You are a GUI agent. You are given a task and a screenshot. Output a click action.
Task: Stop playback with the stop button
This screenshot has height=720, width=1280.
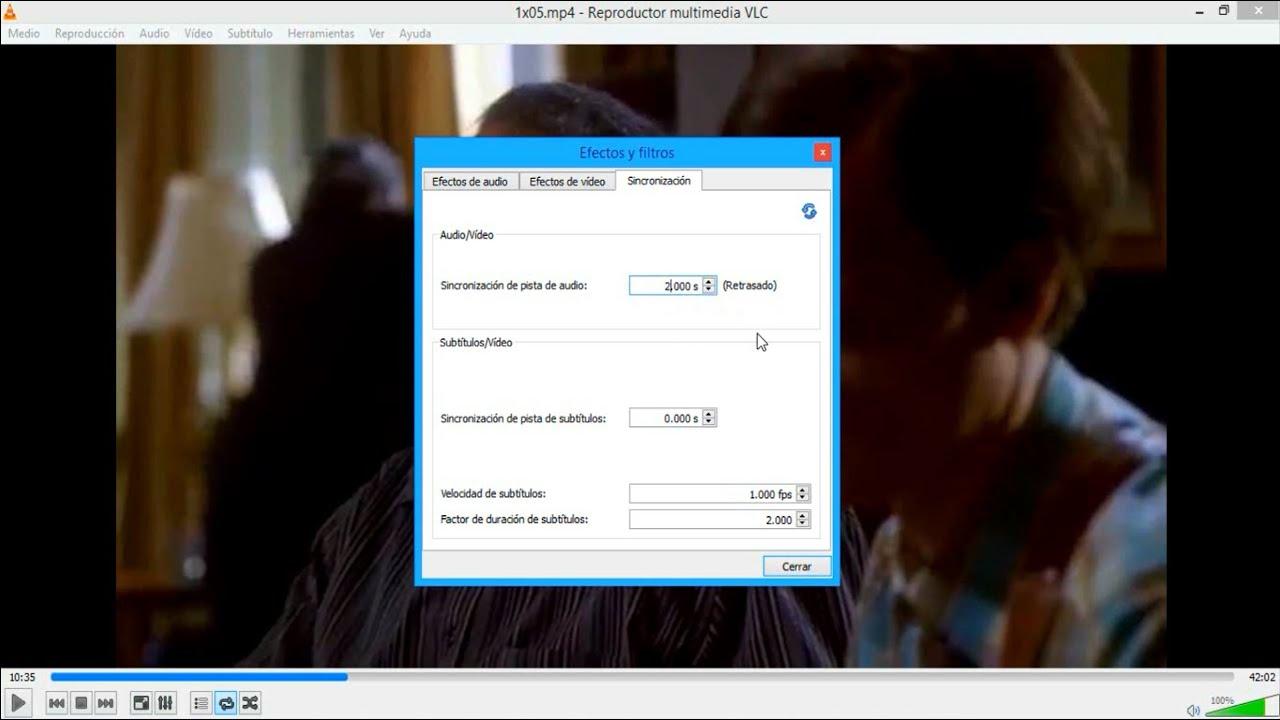82,703
